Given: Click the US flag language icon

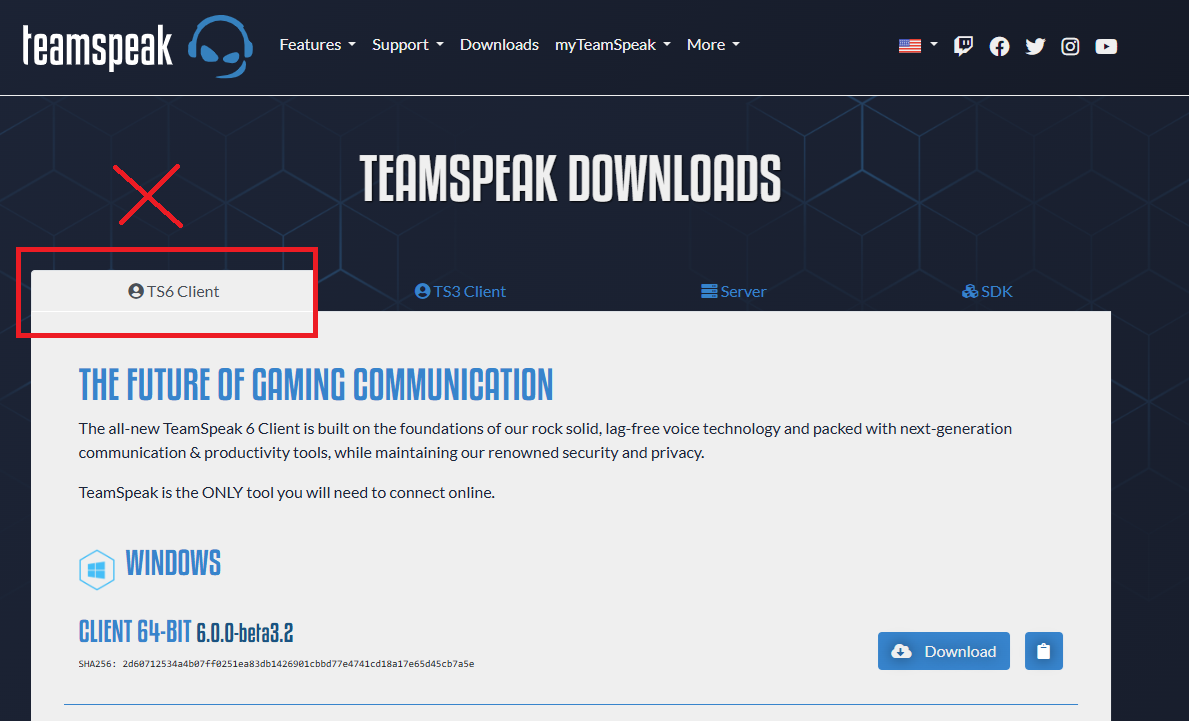Looking at the screenshot, I should pos(910,45).
